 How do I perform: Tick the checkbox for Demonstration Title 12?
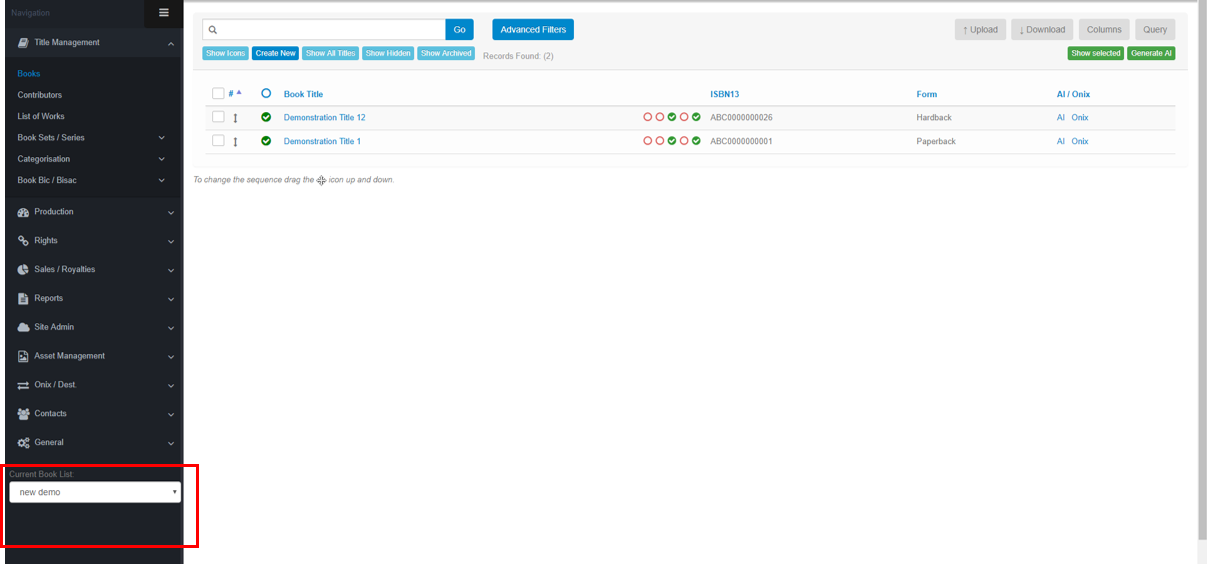(x=218, y=117)
